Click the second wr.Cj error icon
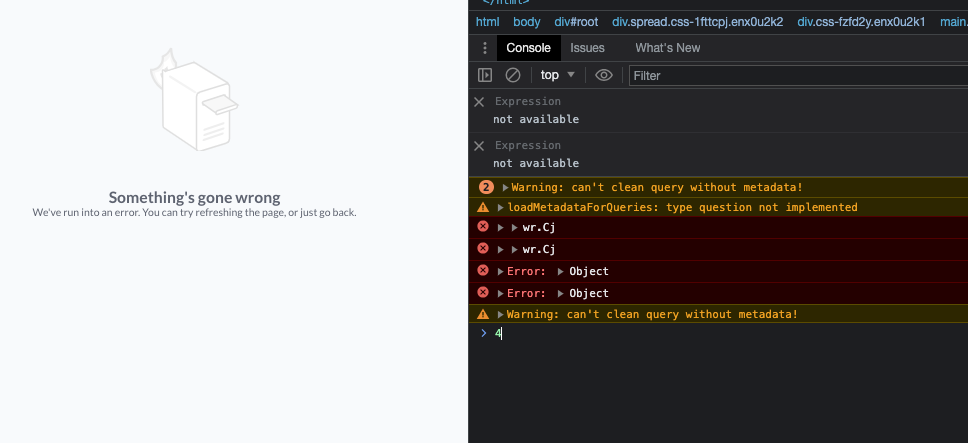 tap(483, 249)
